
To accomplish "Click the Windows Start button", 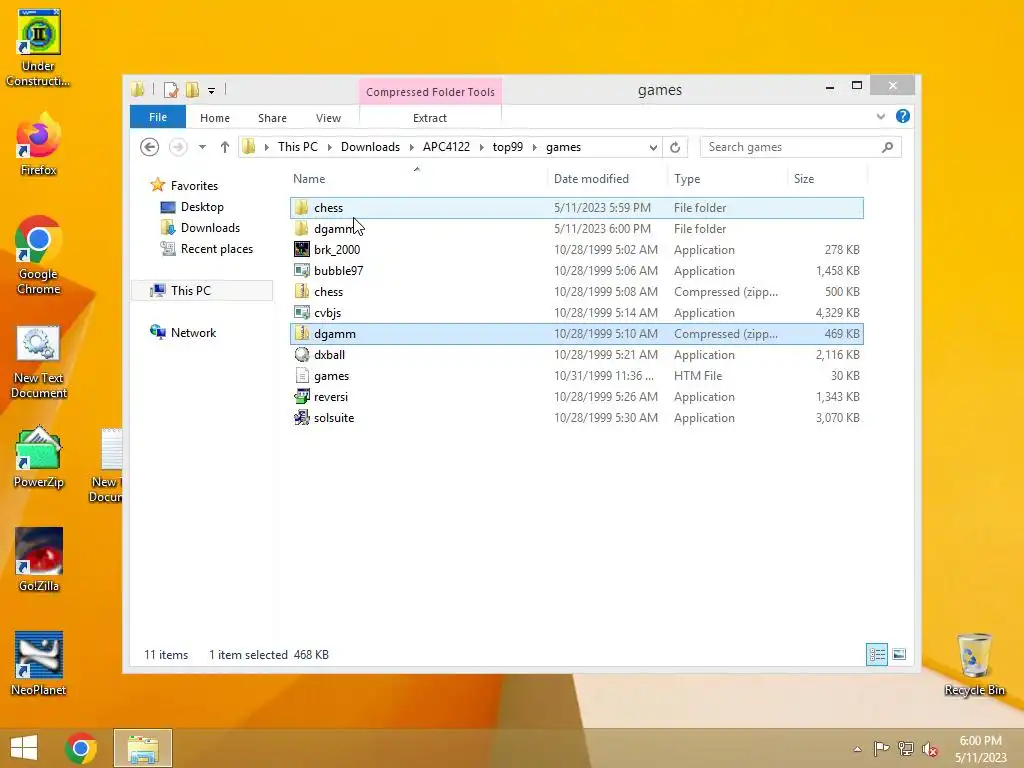I will coord(24,748).
